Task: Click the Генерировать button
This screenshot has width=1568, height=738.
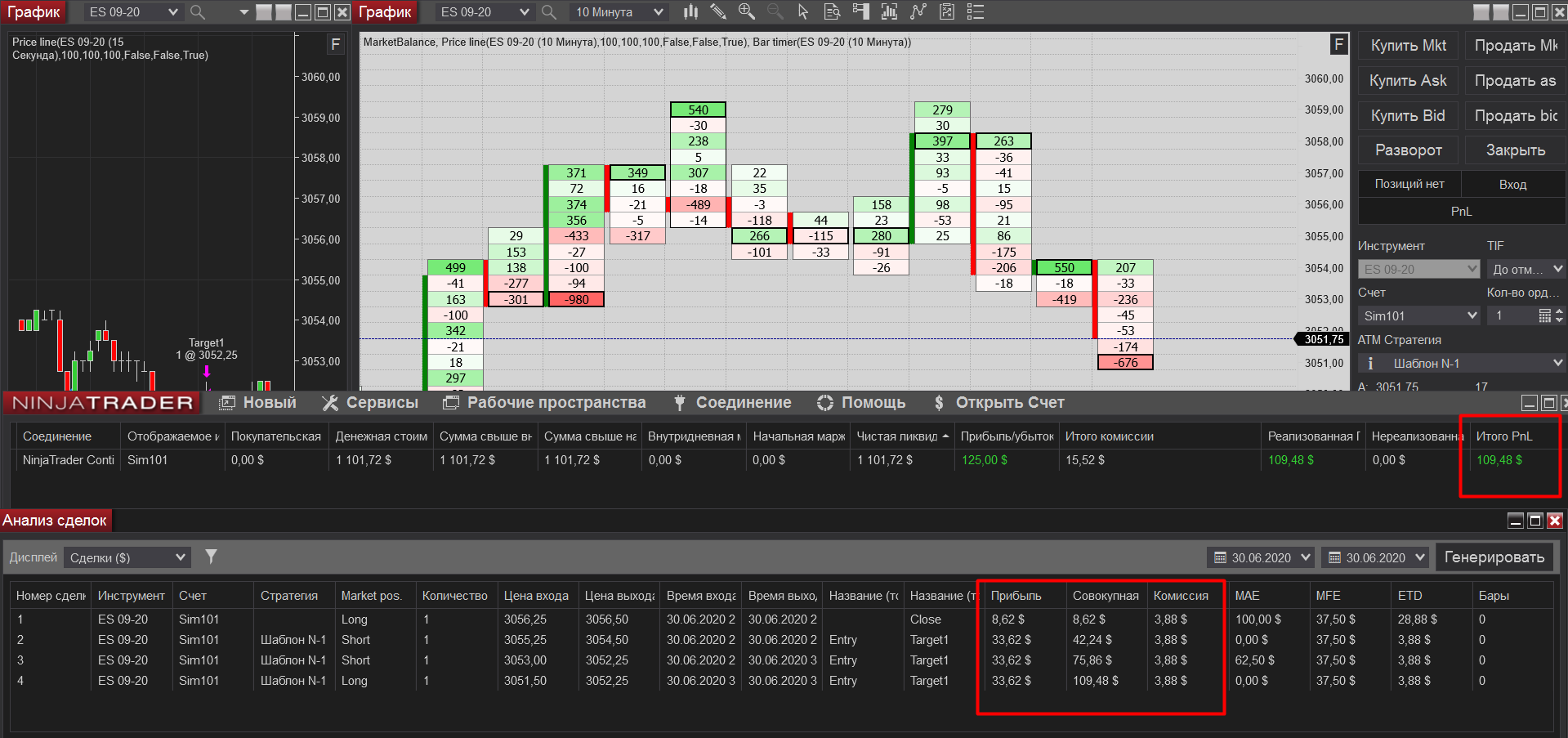Action: point(1494,557)
